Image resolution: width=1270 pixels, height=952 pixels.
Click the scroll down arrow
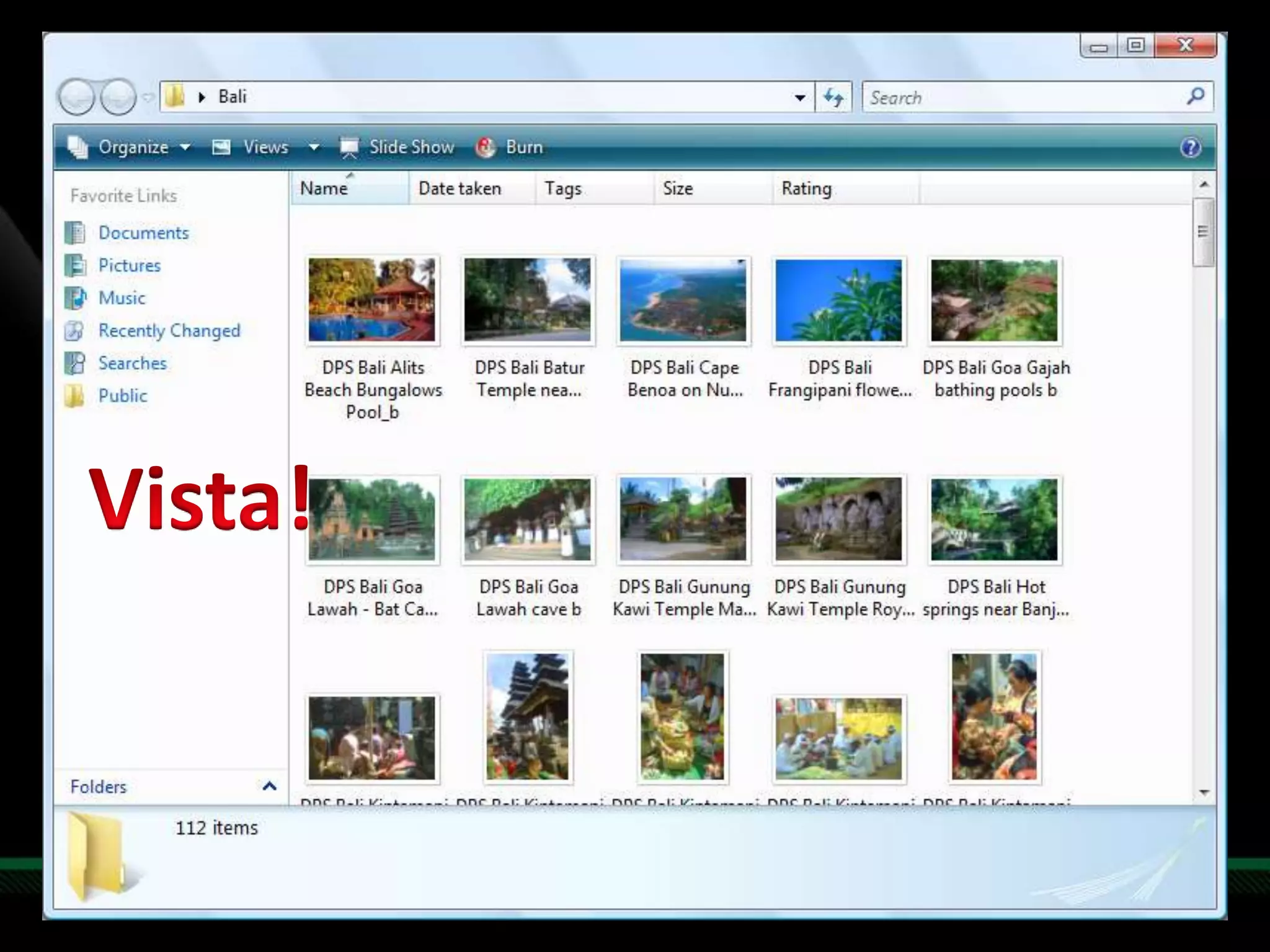pyautogui.click(x=1204, y=792)
